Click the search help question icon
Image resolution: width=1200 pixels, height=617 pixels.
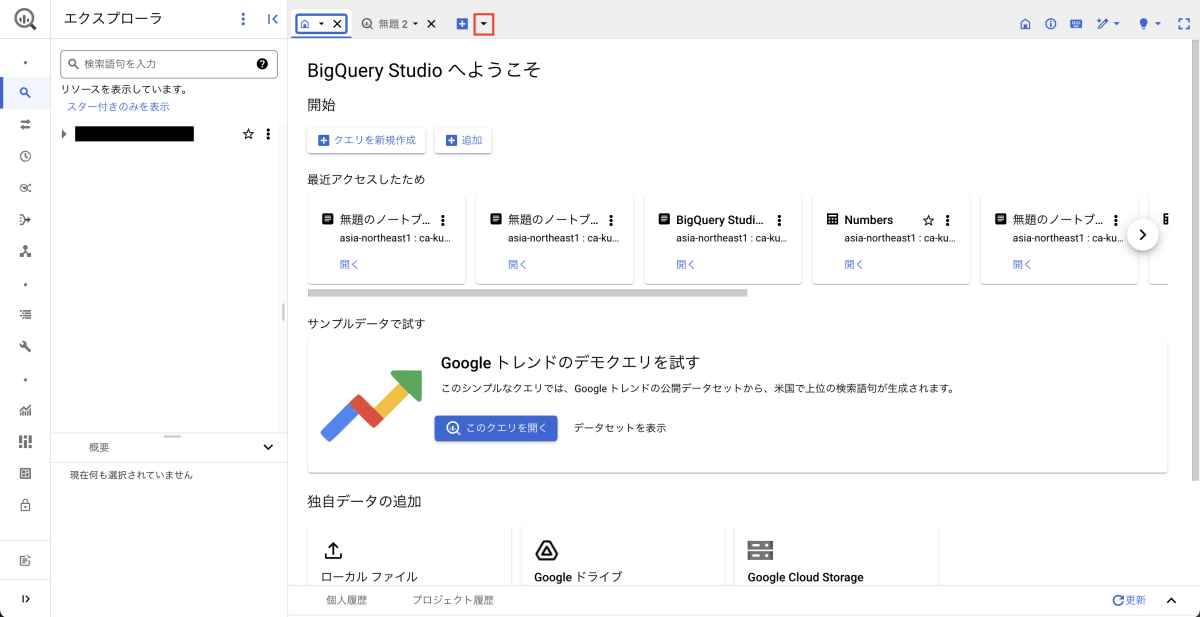(x=262, y=64)
